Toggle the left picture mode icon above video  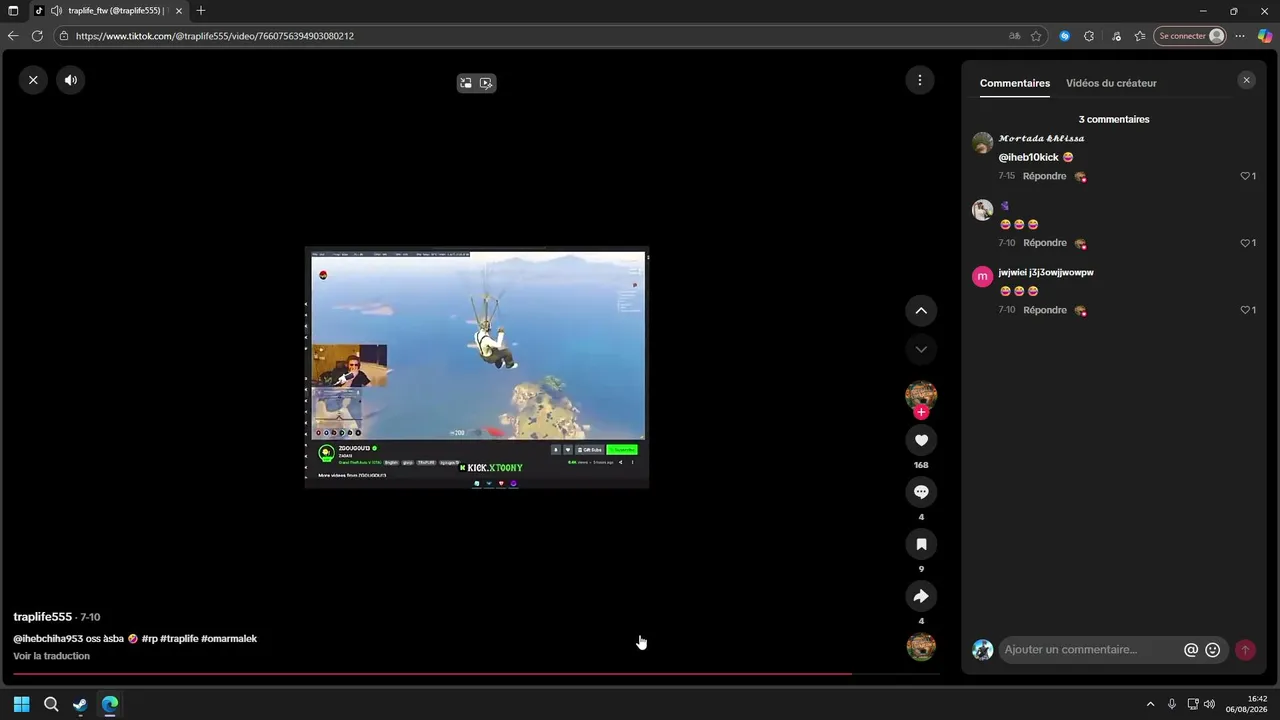(x=466, y=83)
